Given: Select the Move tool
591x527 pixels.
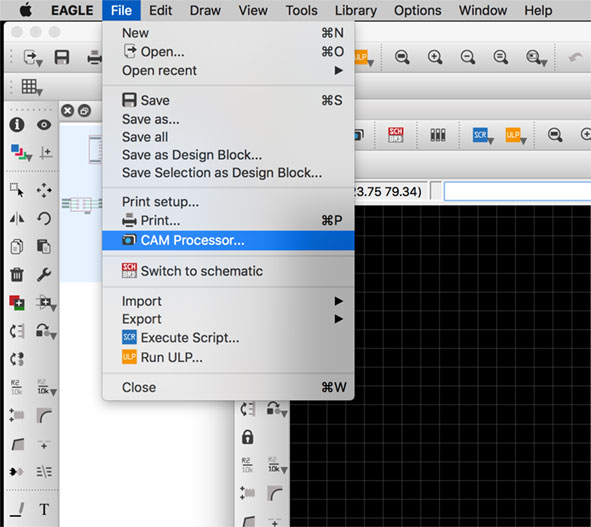Looking at the screenshot, I should coord(44,190).
